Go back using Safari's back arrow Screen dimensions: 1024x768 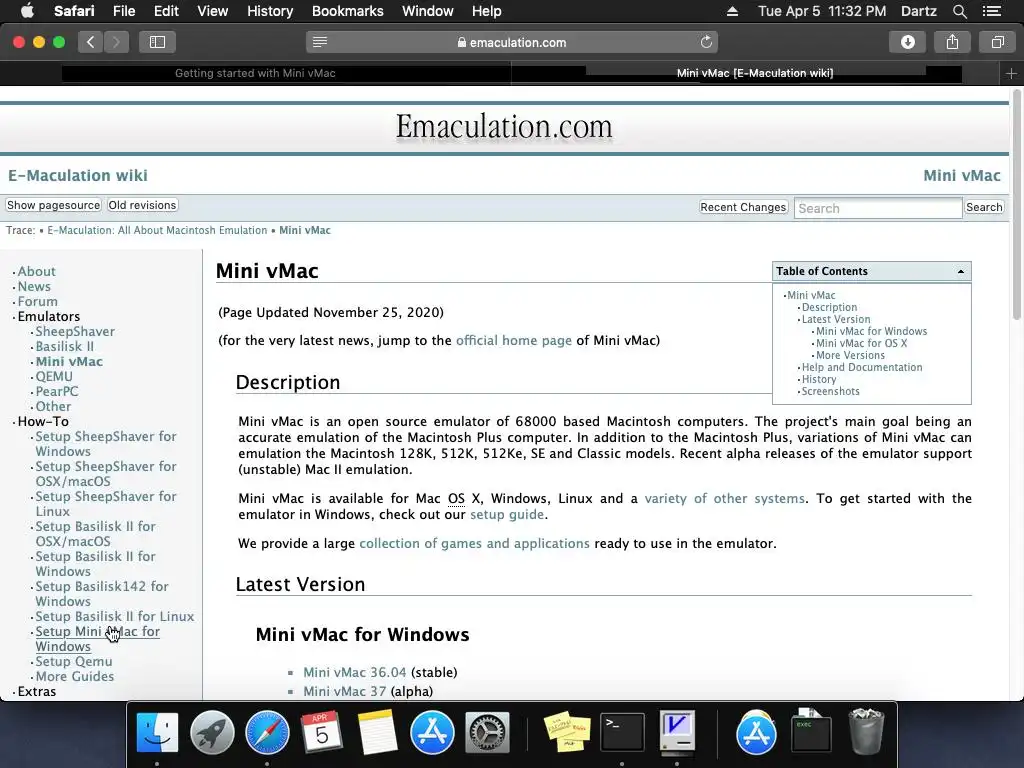(91, 42)
